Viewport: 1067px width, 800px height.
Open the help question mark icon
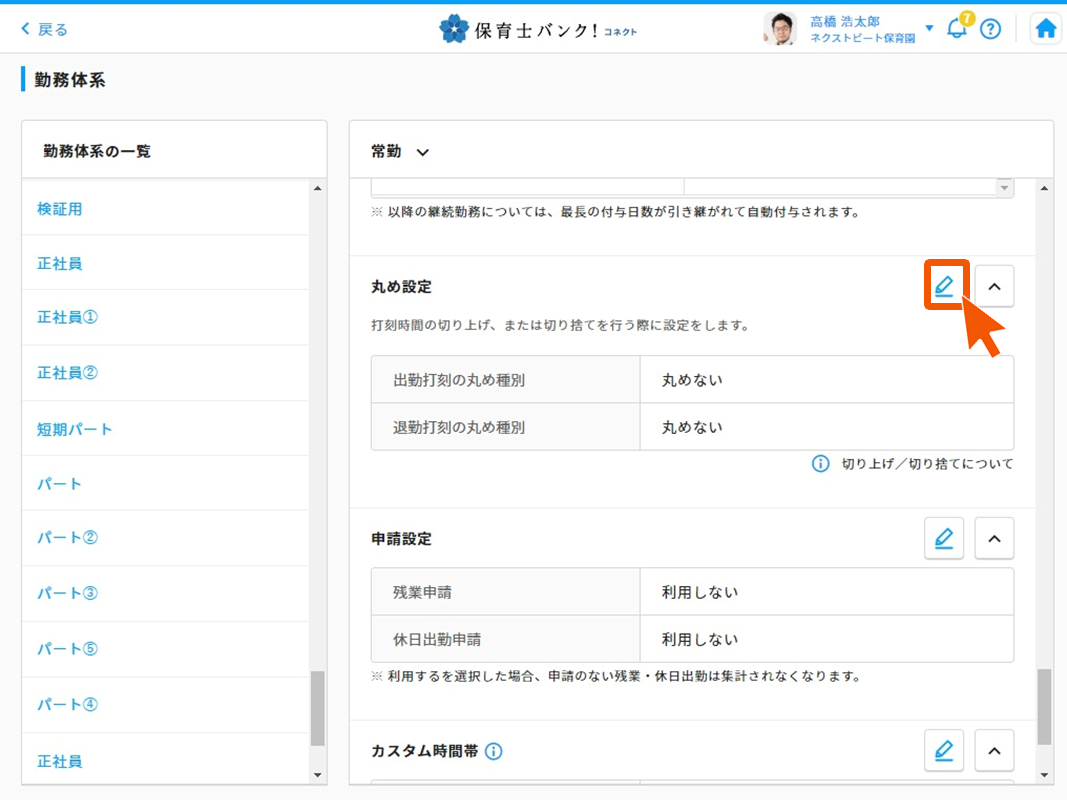pos(990,29)
